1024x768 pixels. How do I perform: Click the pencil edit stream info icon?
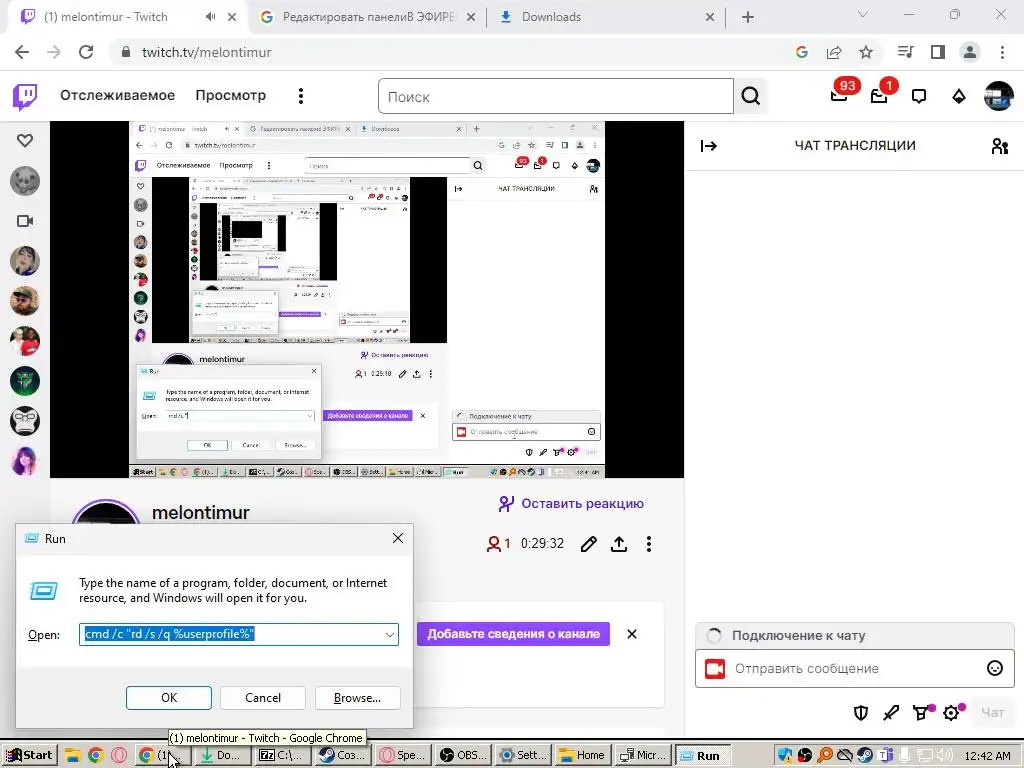pos(588,544)
